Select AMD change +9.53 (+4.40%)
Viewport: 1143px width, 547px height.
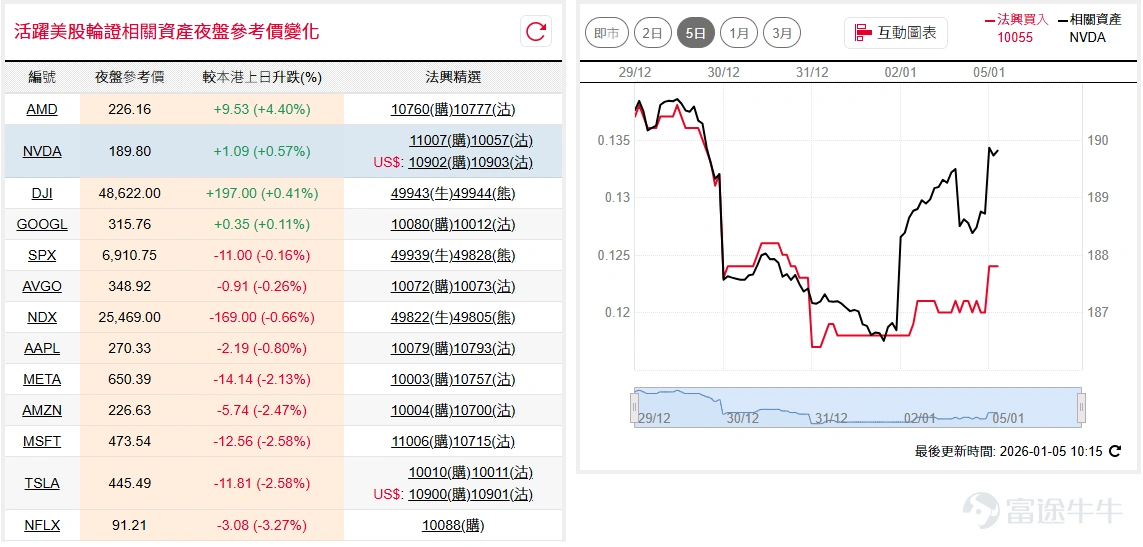tap(262, 109)
